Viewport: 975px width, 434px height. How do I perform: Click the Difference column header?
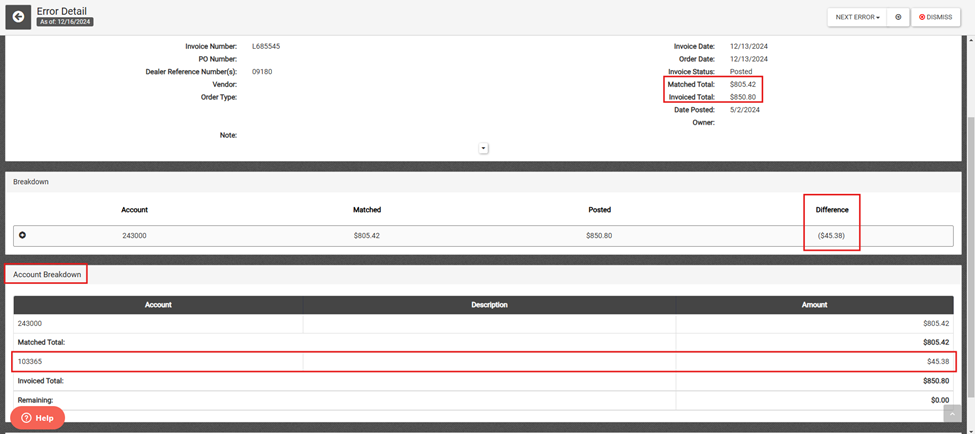coord(832,210)
